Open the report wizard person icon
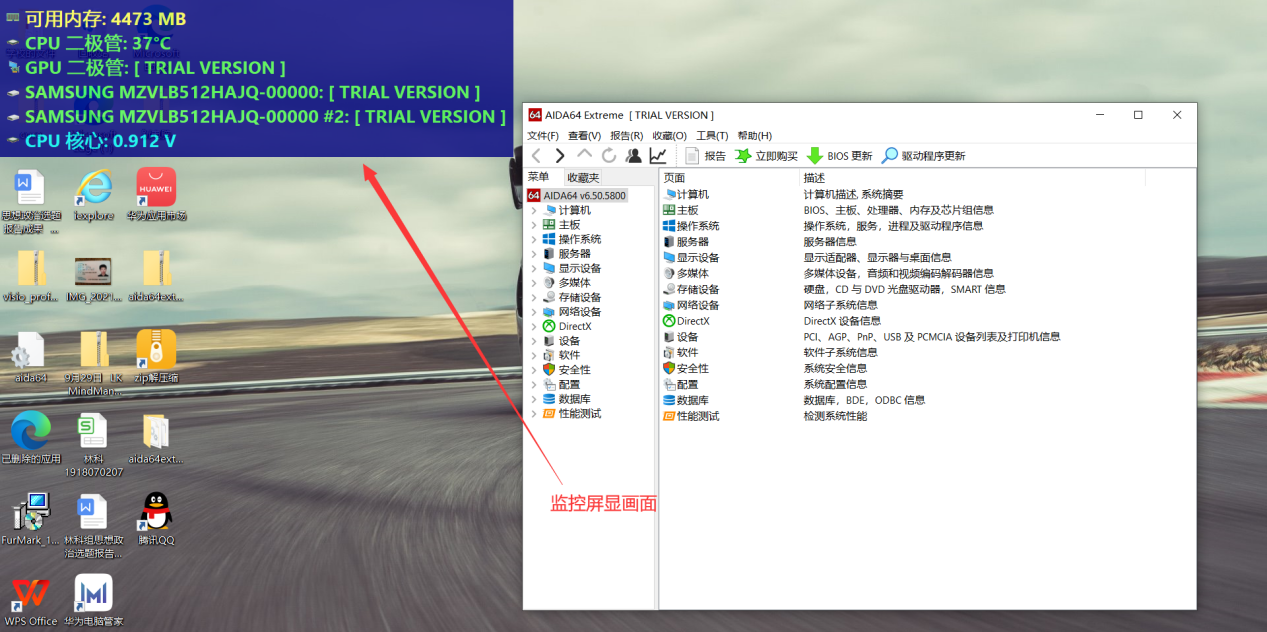 (x=633, y=155)
